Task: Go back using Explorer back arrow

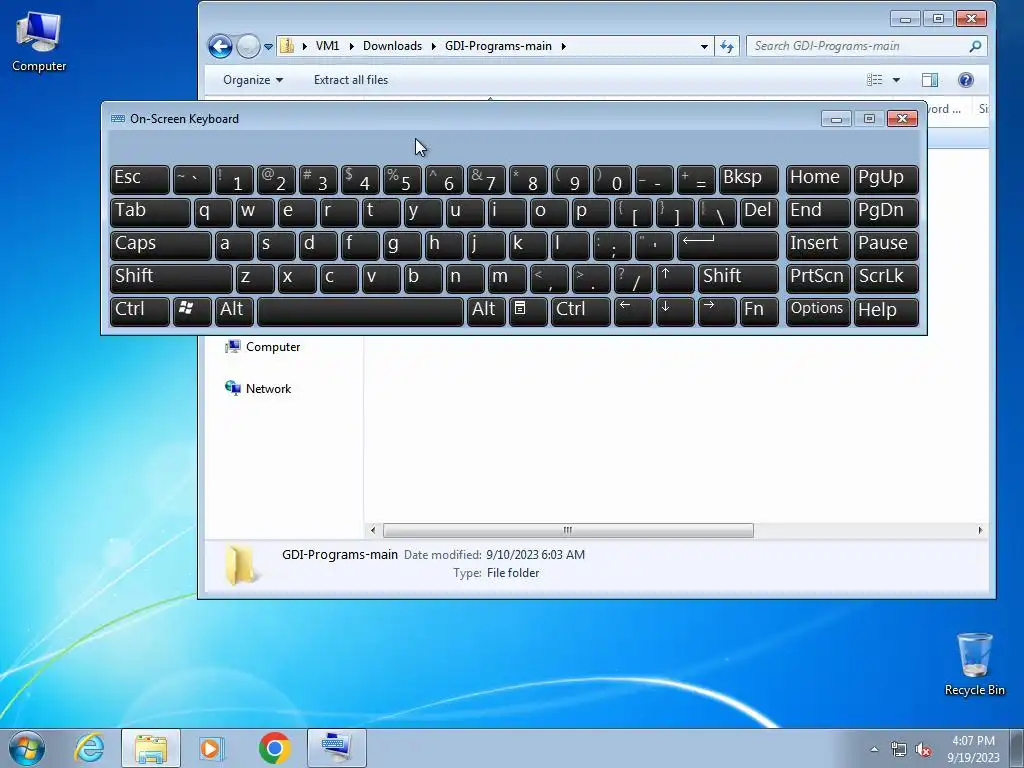Action: tap(220, 46)
